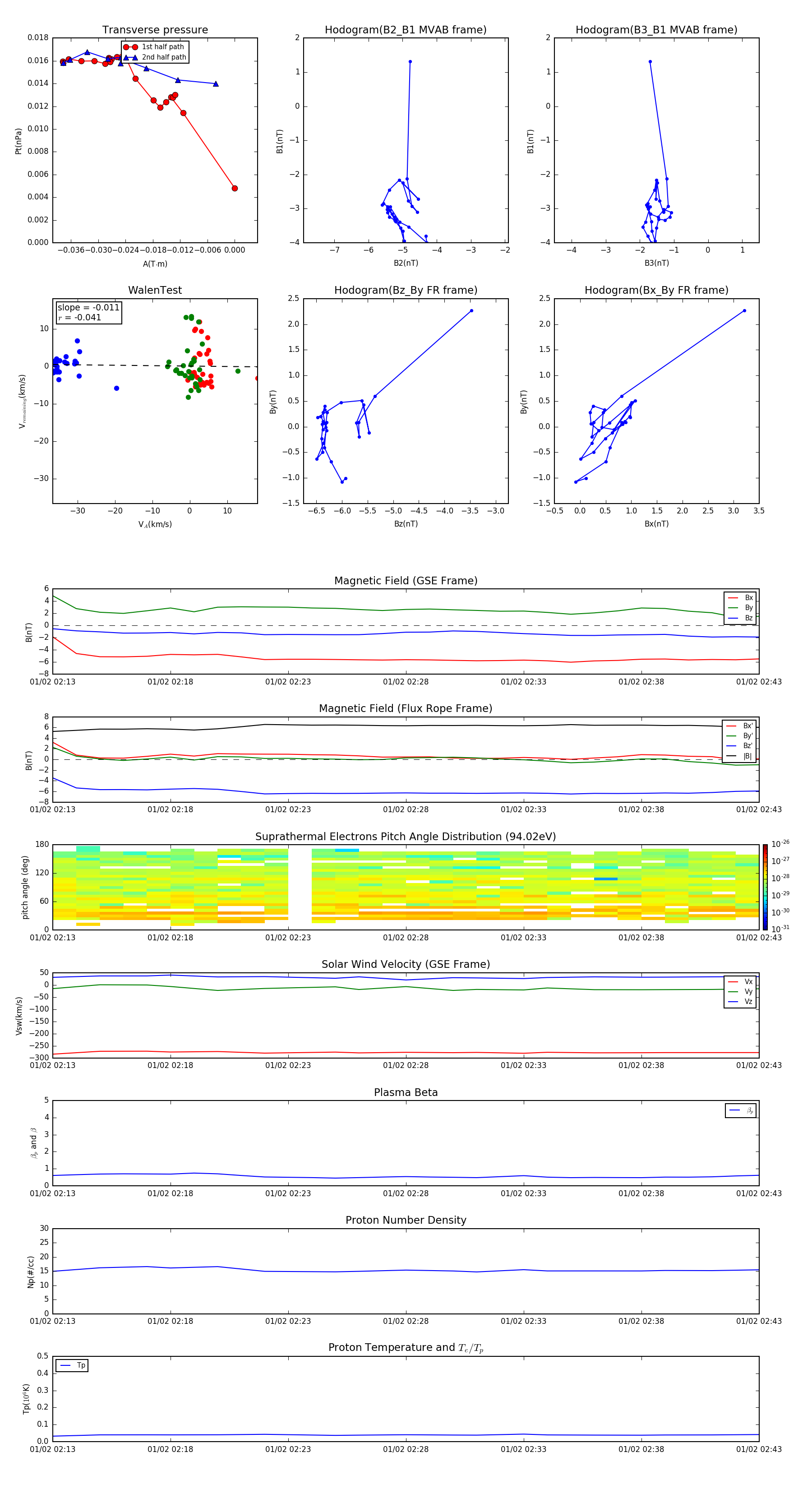Click the 'Bx(nT)' x-axis label
The width and height of the screenshot is (812, 1489).
pos(656,524)
